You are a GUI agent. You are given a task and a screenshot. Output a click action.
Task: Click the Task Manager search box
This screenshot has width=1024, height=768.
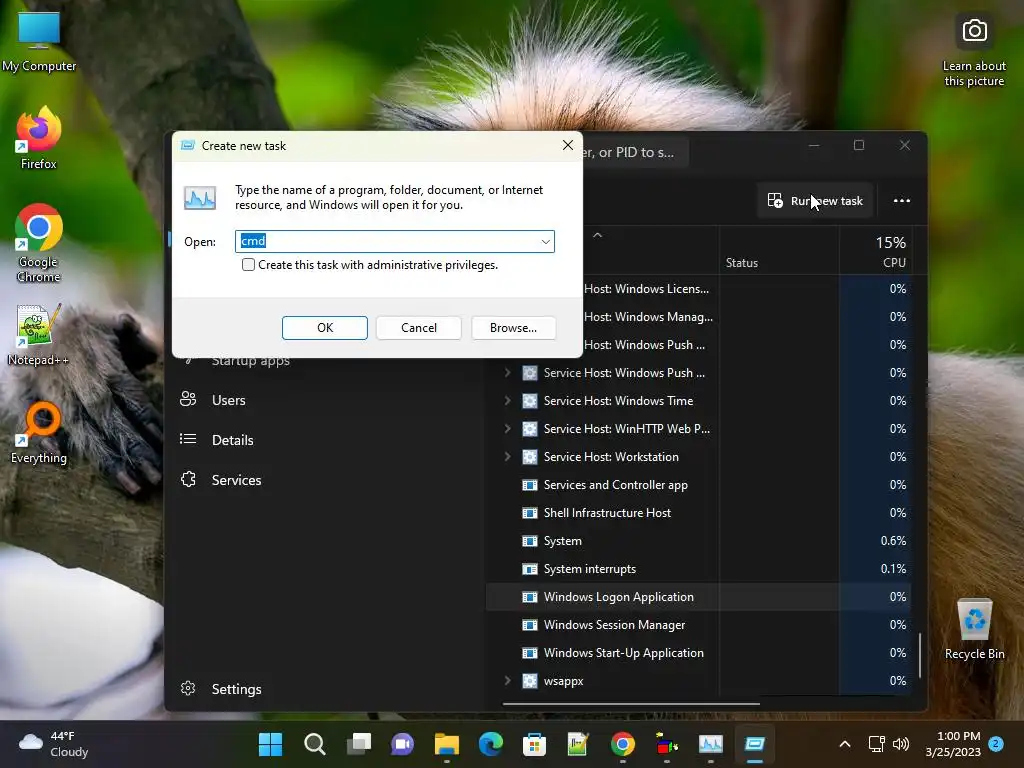(x=635, y=152)
